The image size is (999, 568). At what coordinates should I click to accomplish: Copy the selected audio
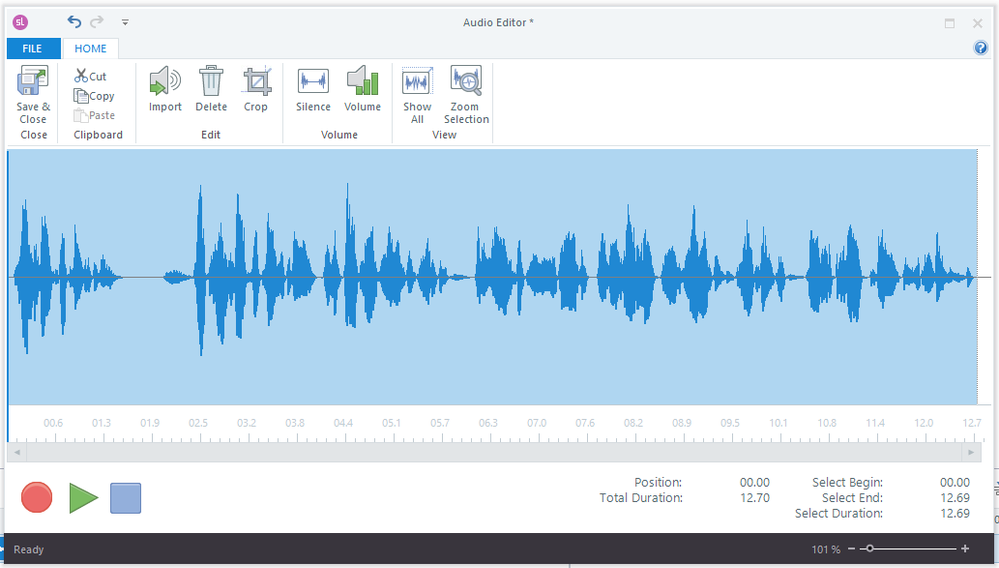tap(94, 96)
